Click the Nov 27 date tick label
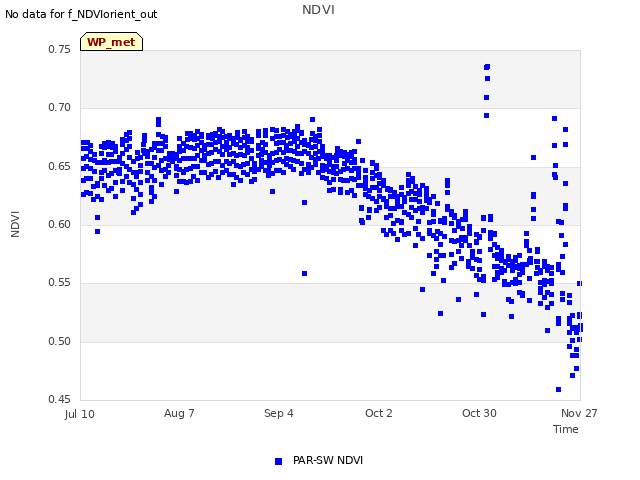 coord(579,413)
